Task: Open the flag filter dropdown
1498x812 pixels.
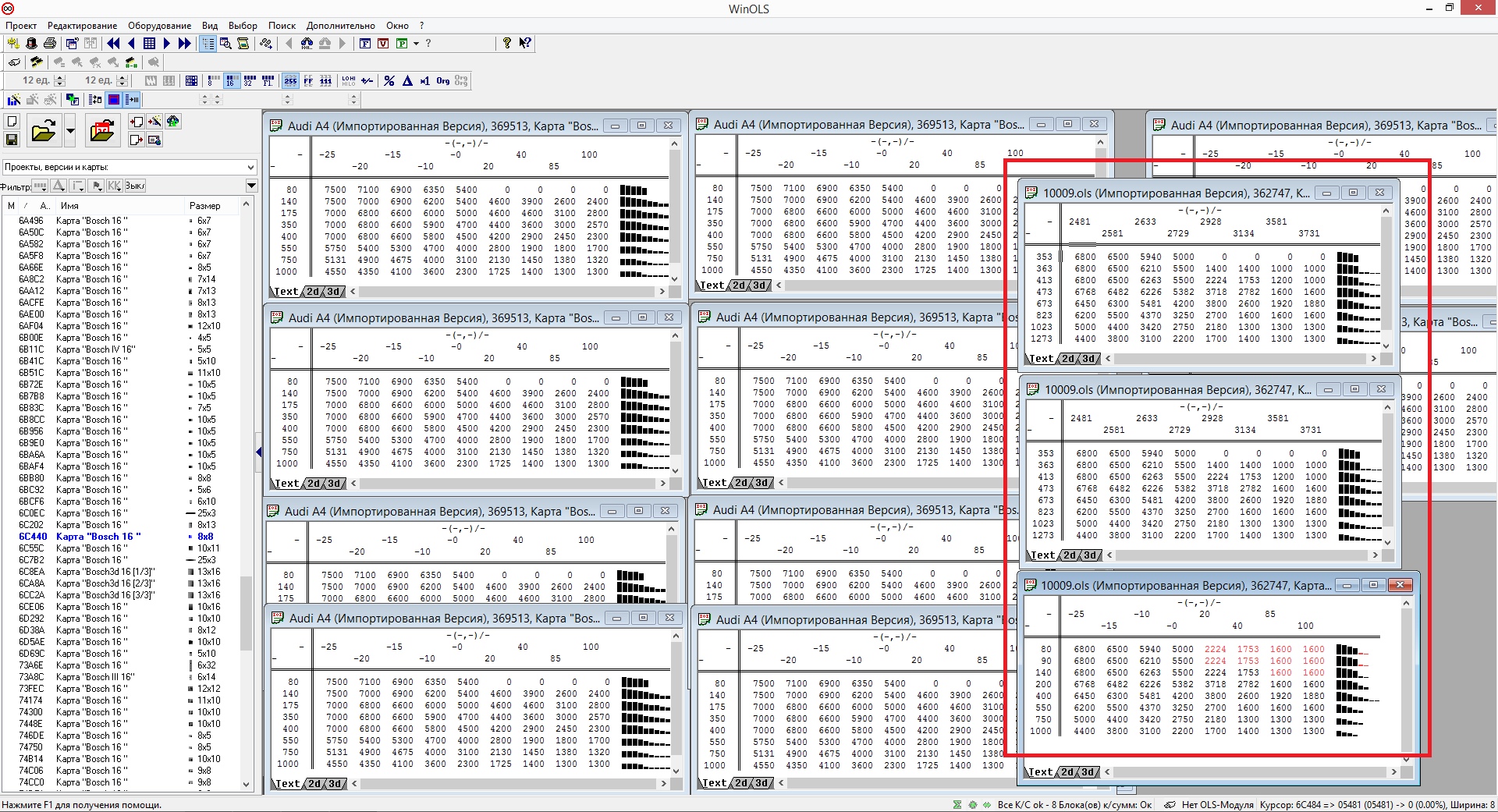Action: [96, 186]
